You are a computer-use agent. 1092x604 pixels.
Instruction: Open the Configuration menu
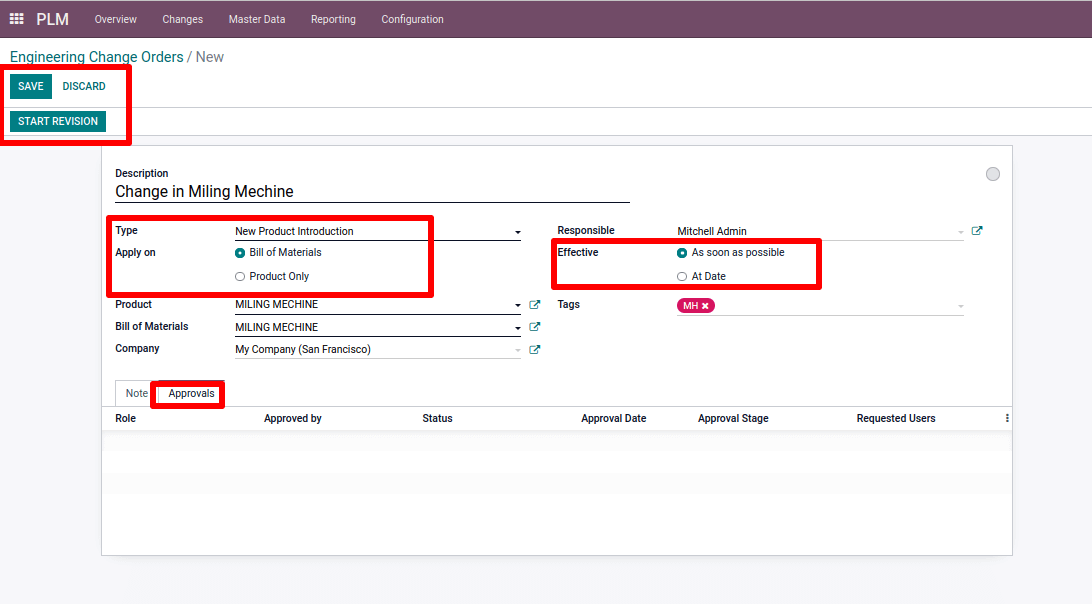point(412,19)
